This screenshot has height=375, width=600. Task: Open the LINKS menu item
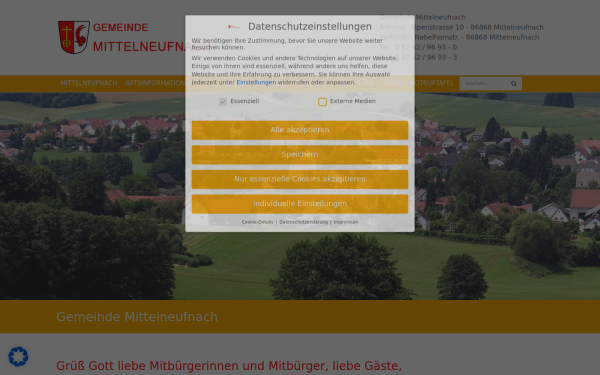[392, 83]
